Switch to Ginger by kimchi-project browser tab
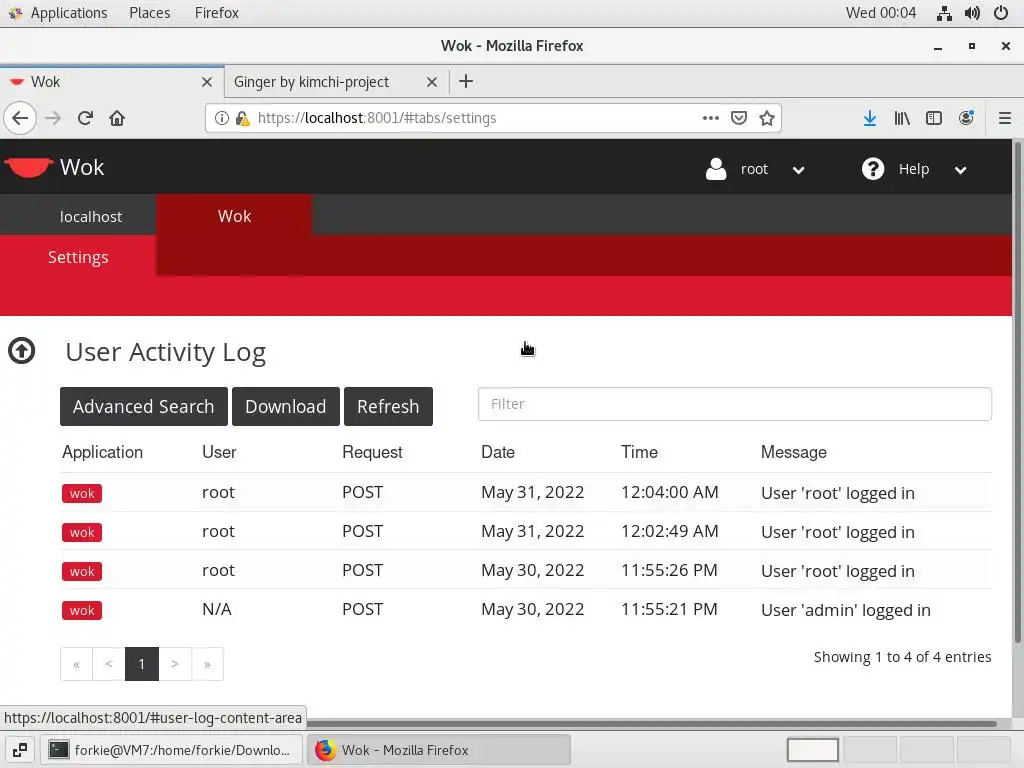Image resolution: width=1024 pixels, height=768 pixels. [312, 82]
